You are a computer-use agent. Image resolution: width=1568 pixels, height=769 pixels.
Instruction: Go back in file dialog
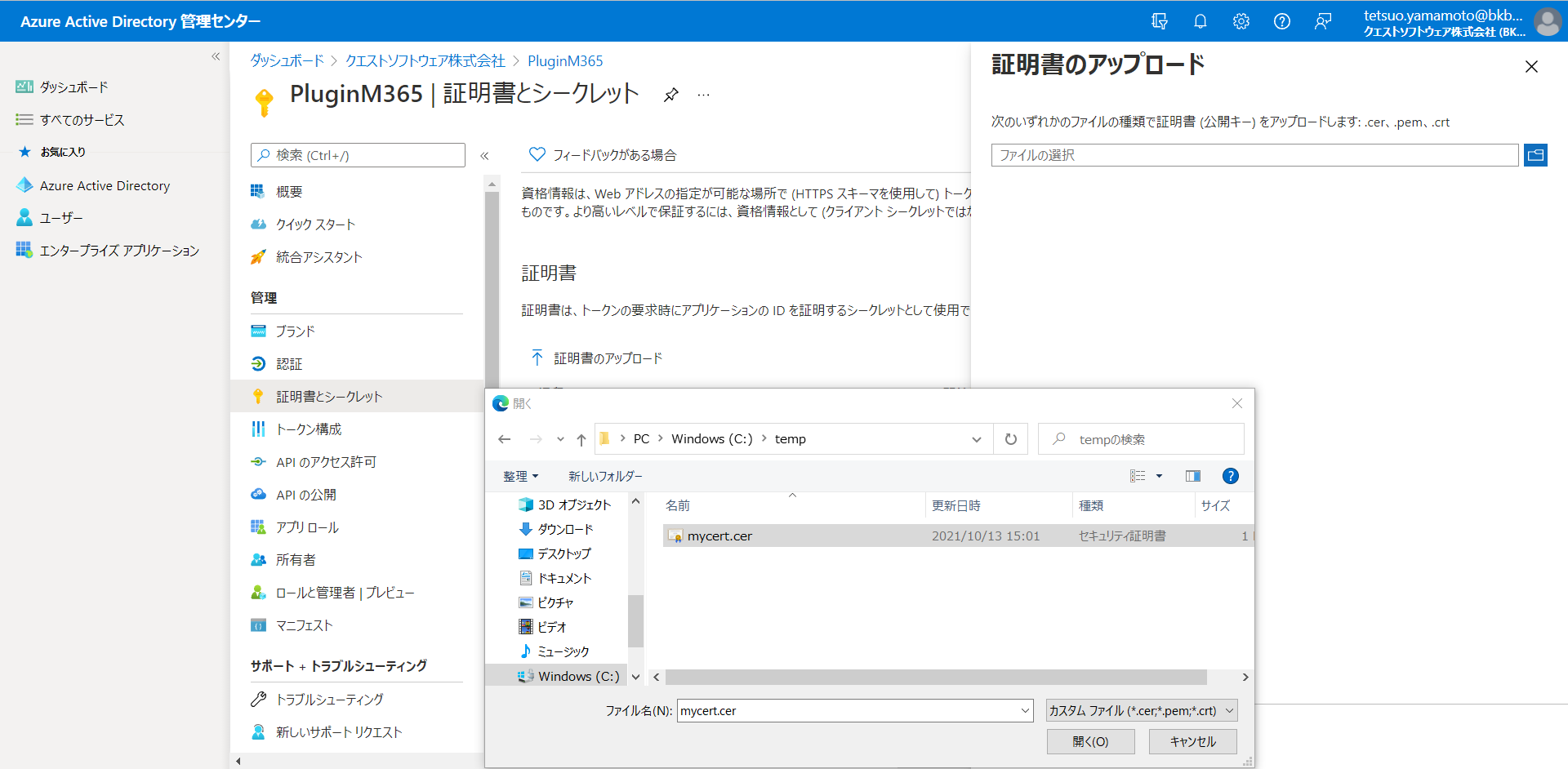[x=505, y=439]
